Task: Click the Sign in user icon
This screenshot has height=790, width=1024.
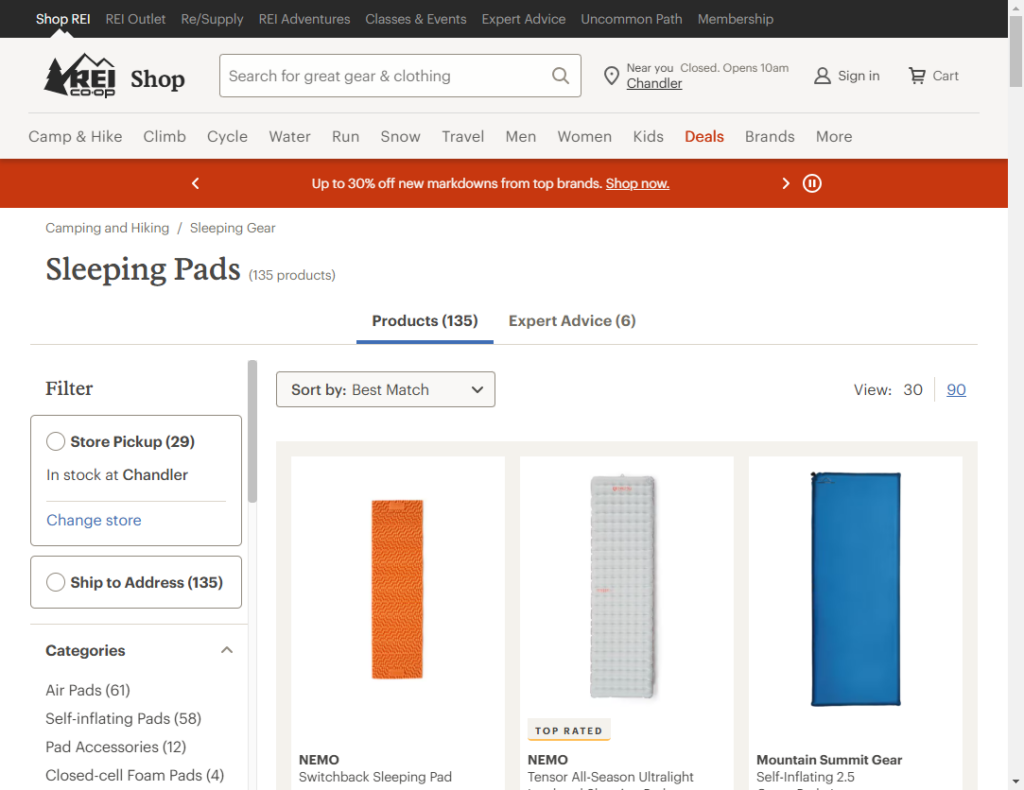Action: click(x=822, y=76)
